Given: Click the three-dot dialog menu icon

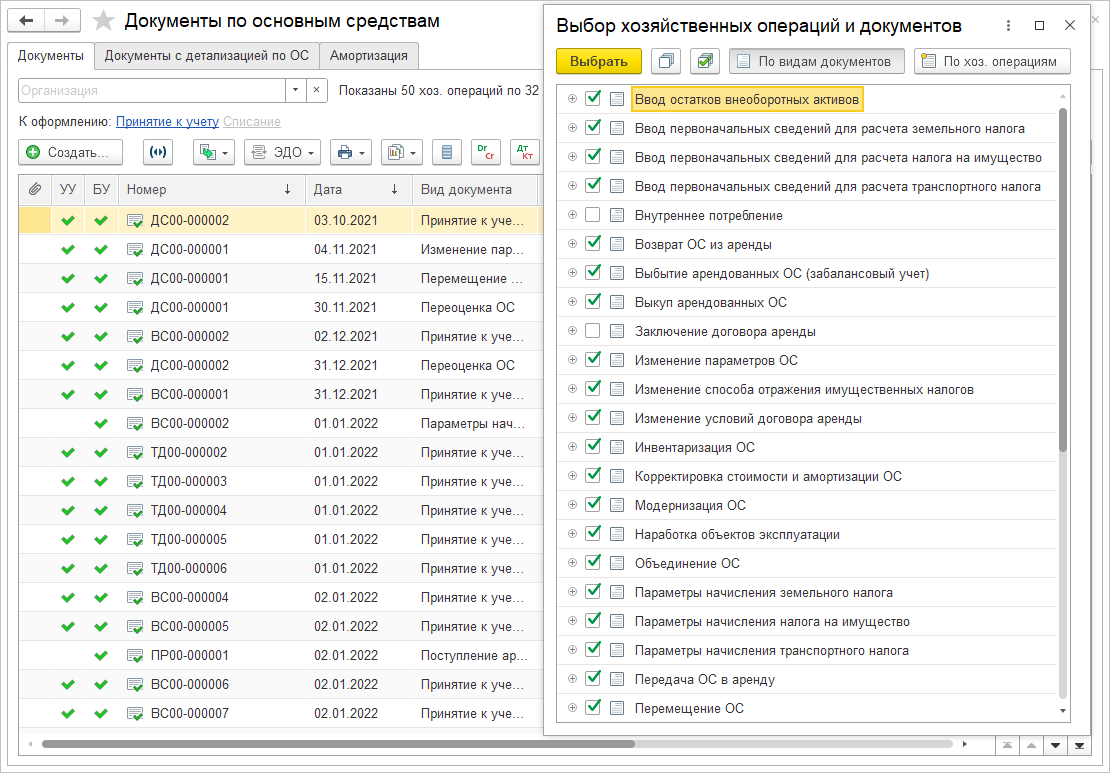Looking at the screenshot, I should [x=1008, y=26].
